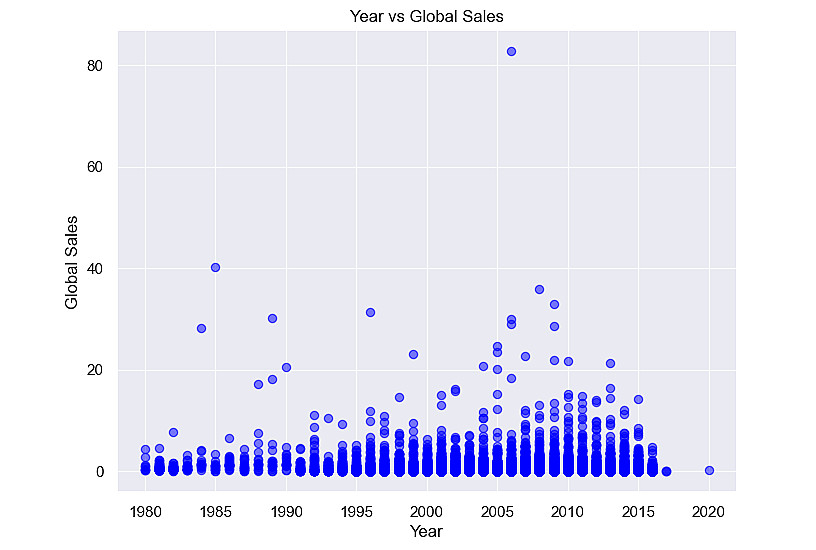Click the 1996 point near 31 sales
Screen dimensions: 816x550
point(371,313)
